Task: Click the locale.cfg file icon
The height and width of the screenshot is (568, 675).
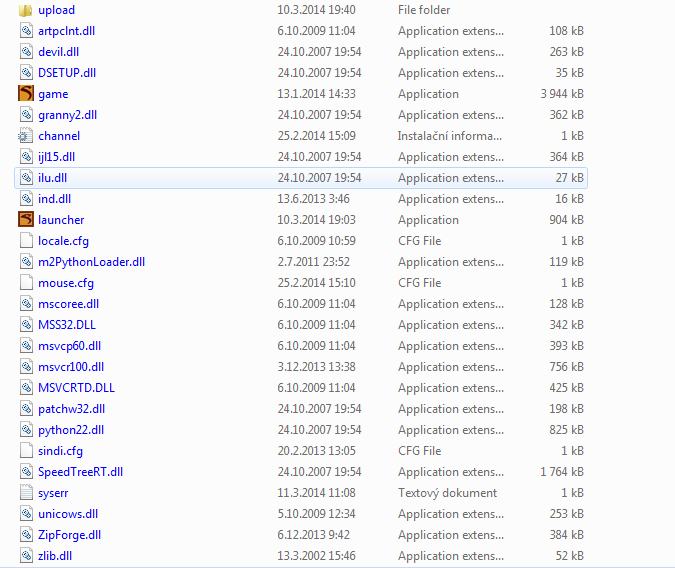Action: (27, 241)
